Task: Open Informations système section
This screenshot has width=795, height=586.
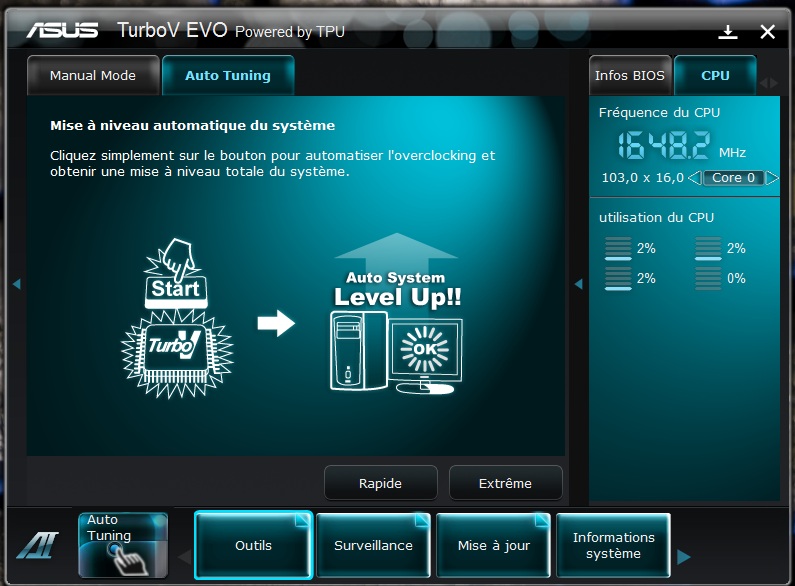Action: 613,545
